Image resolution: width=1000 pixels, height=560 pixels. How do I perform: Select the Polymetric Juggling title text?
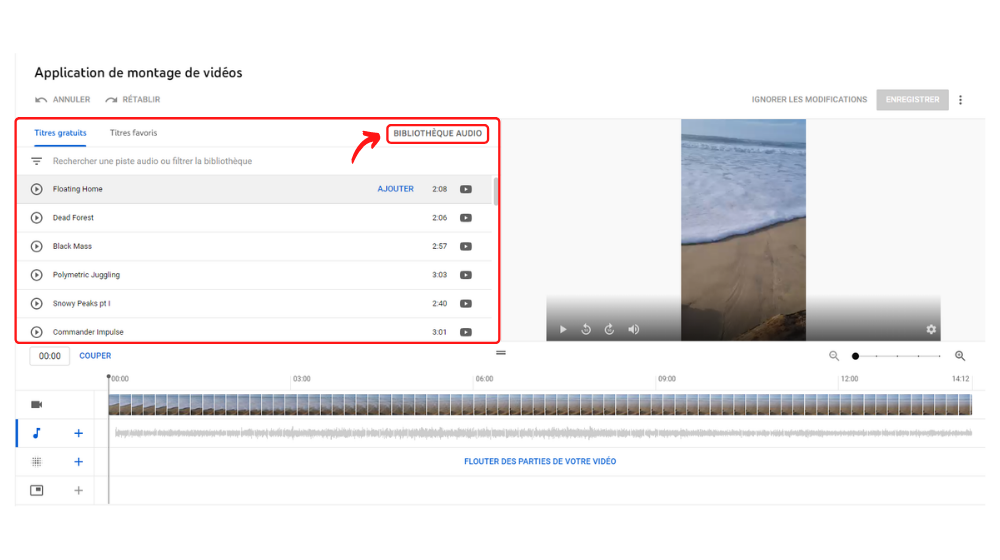pyautogui.click(x=86, y=275)
